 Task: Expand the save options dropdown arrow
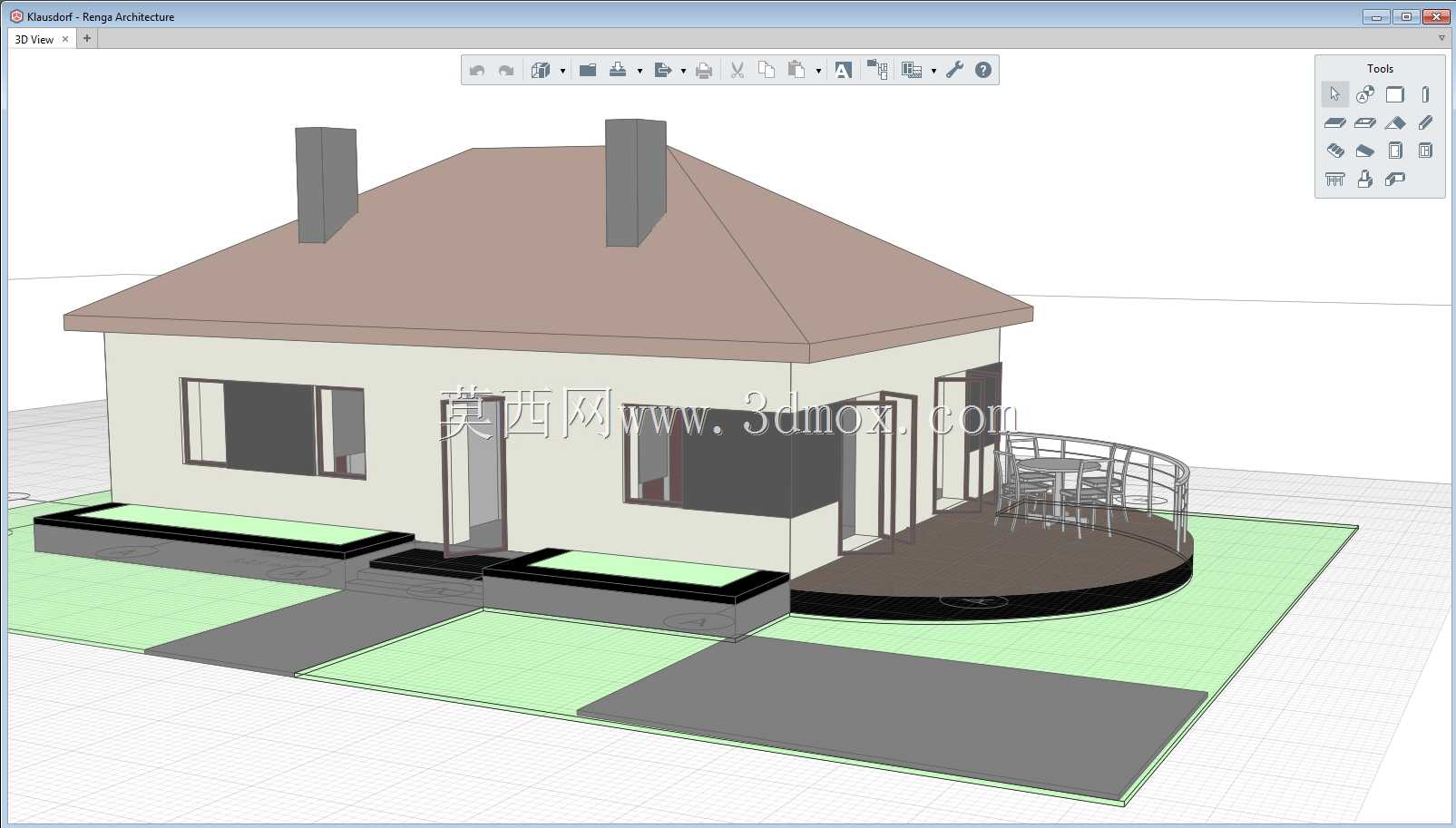click(640, 71)
